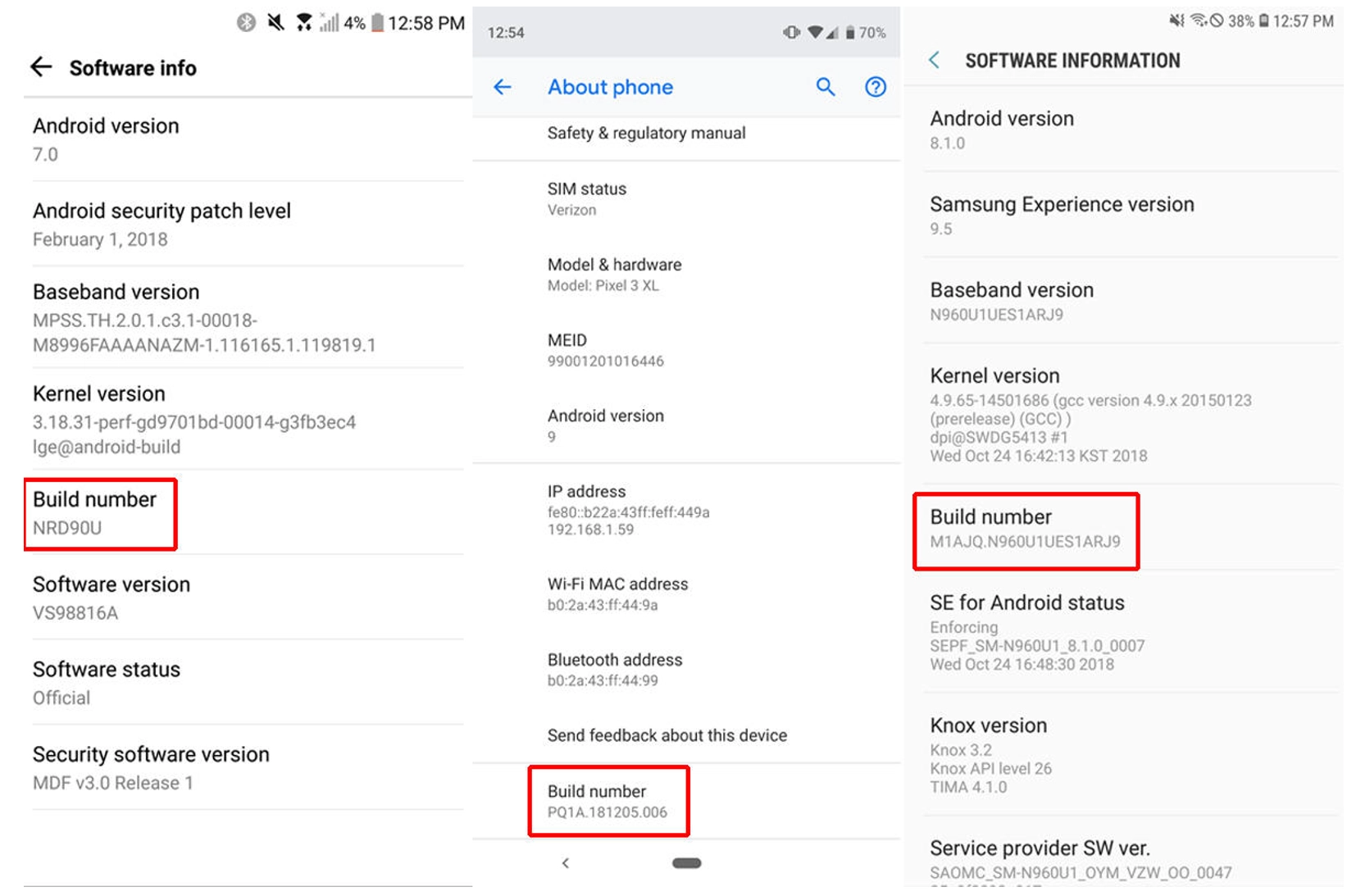This screenshot has width=1347, height=896.
Task: Tap Software status Official row
Action: pos(107,682)
